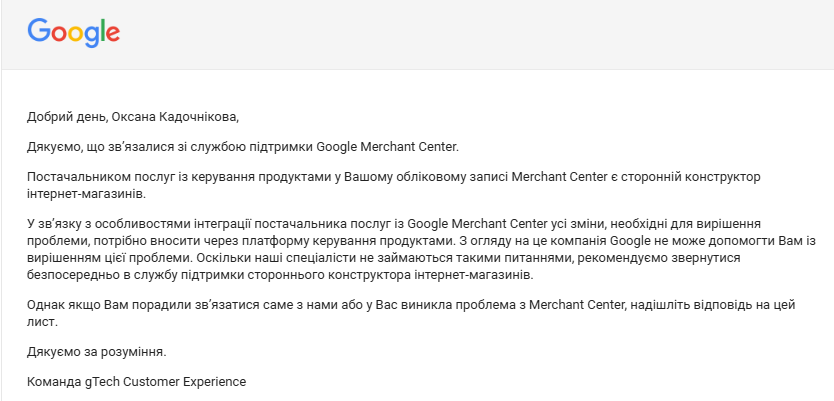Click the line "Дякуємо за розуміння."

(x=96, y=352)
